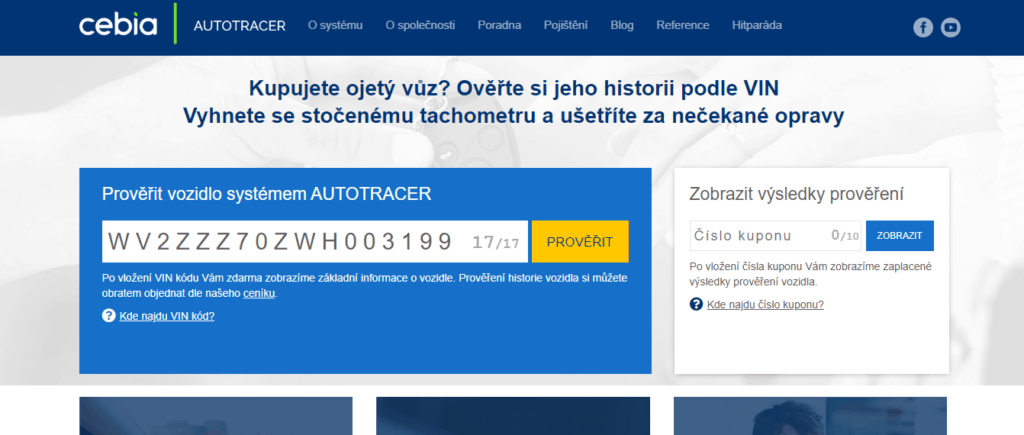Open the Kde najdu číslo kuponu link
The height and width of the screenshot is (435, 1024).
(765, 304)
